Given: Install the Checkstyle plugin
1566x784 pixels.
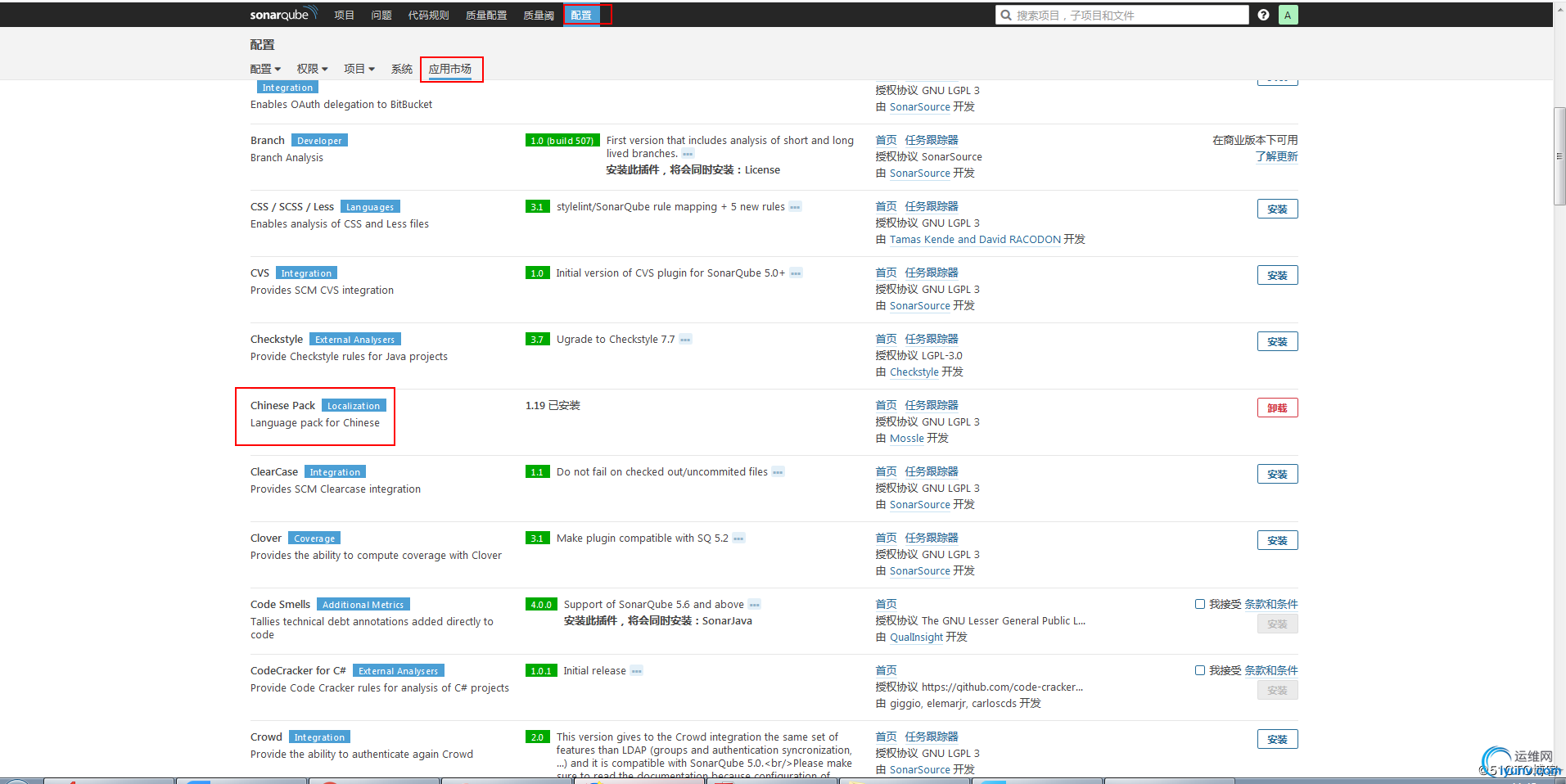Looking at the screenshot, I should point(1277,341).
